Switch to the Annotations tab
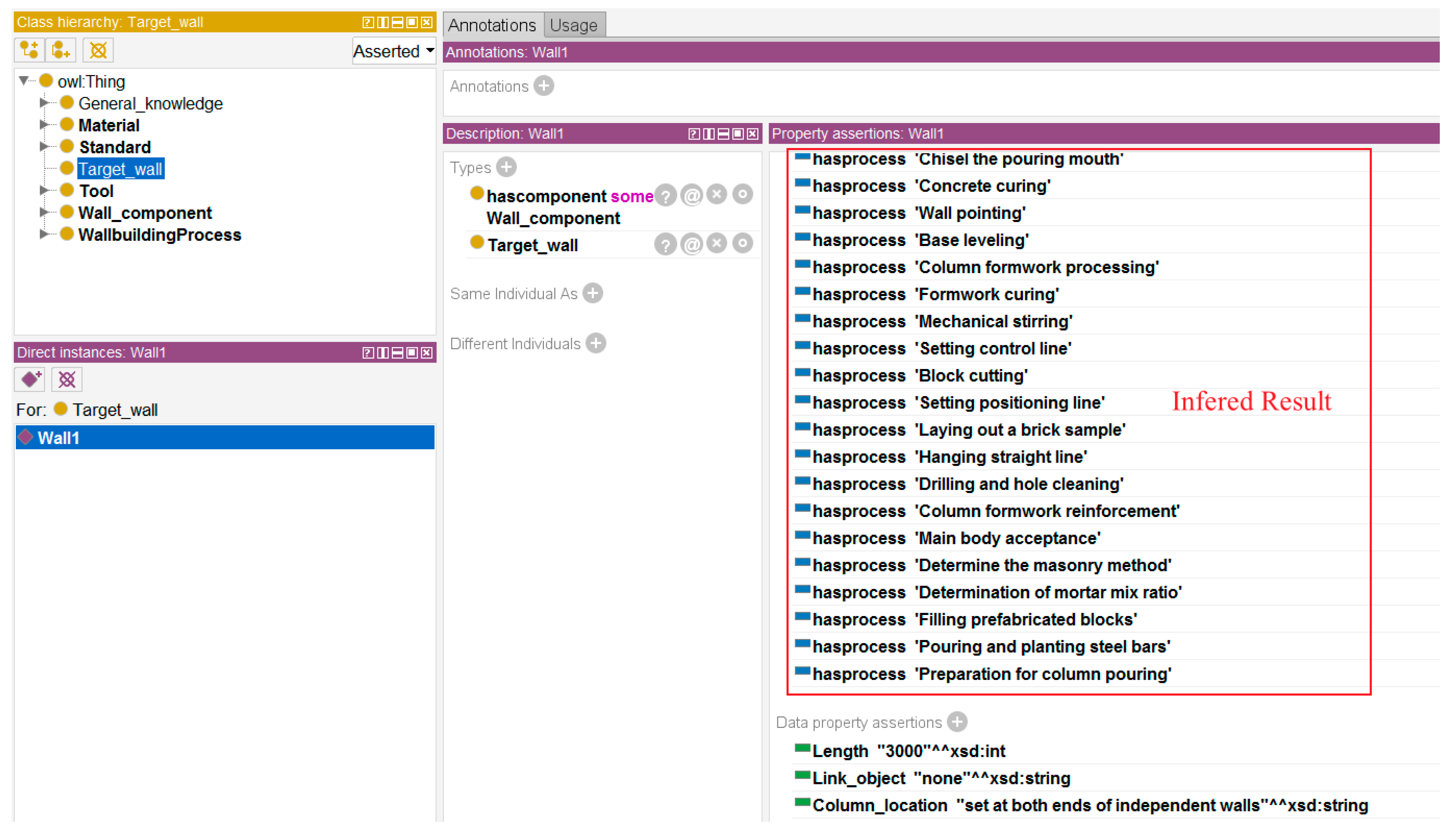 coord(492,25)
